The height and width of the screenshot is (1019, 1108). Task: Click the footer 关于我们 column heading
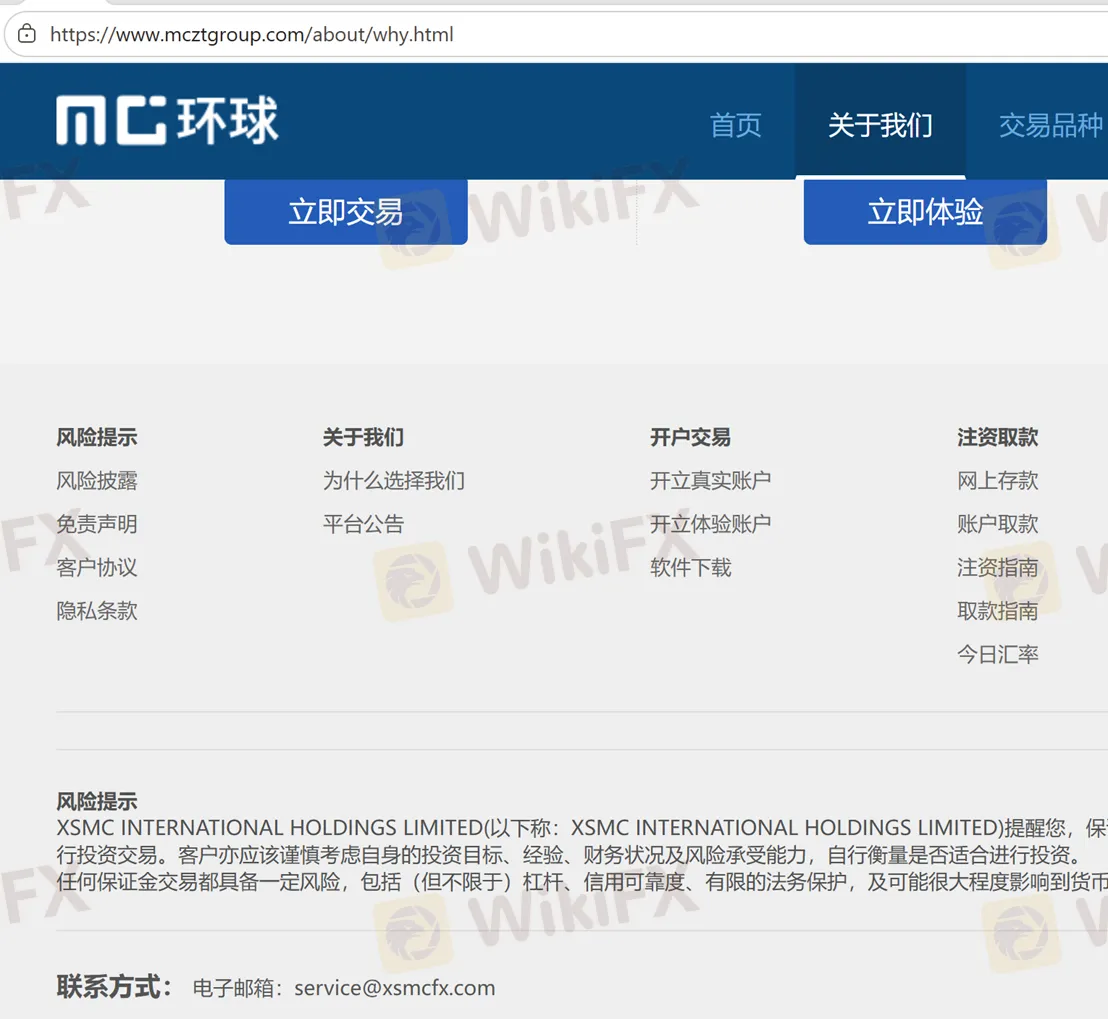363,437
